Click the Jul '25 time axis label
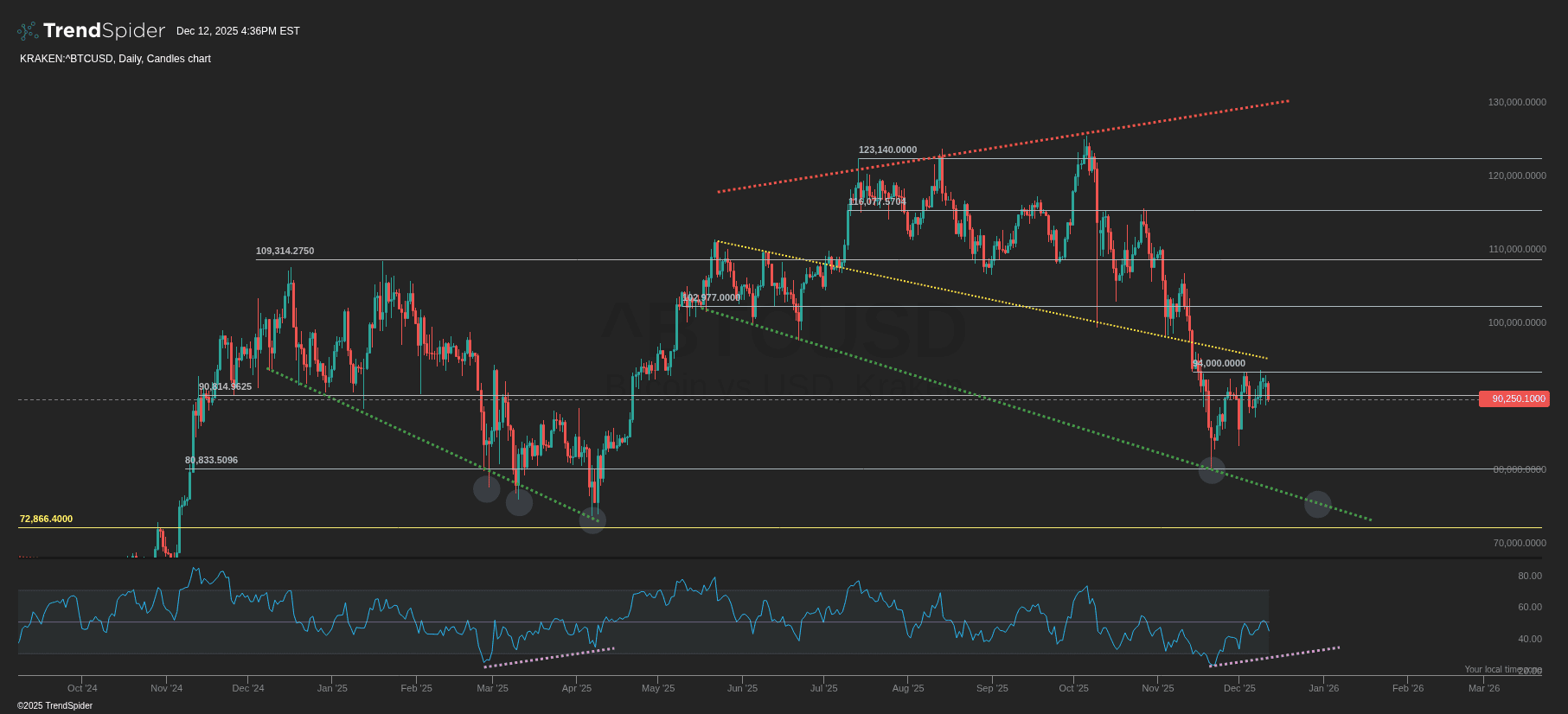 823,688
